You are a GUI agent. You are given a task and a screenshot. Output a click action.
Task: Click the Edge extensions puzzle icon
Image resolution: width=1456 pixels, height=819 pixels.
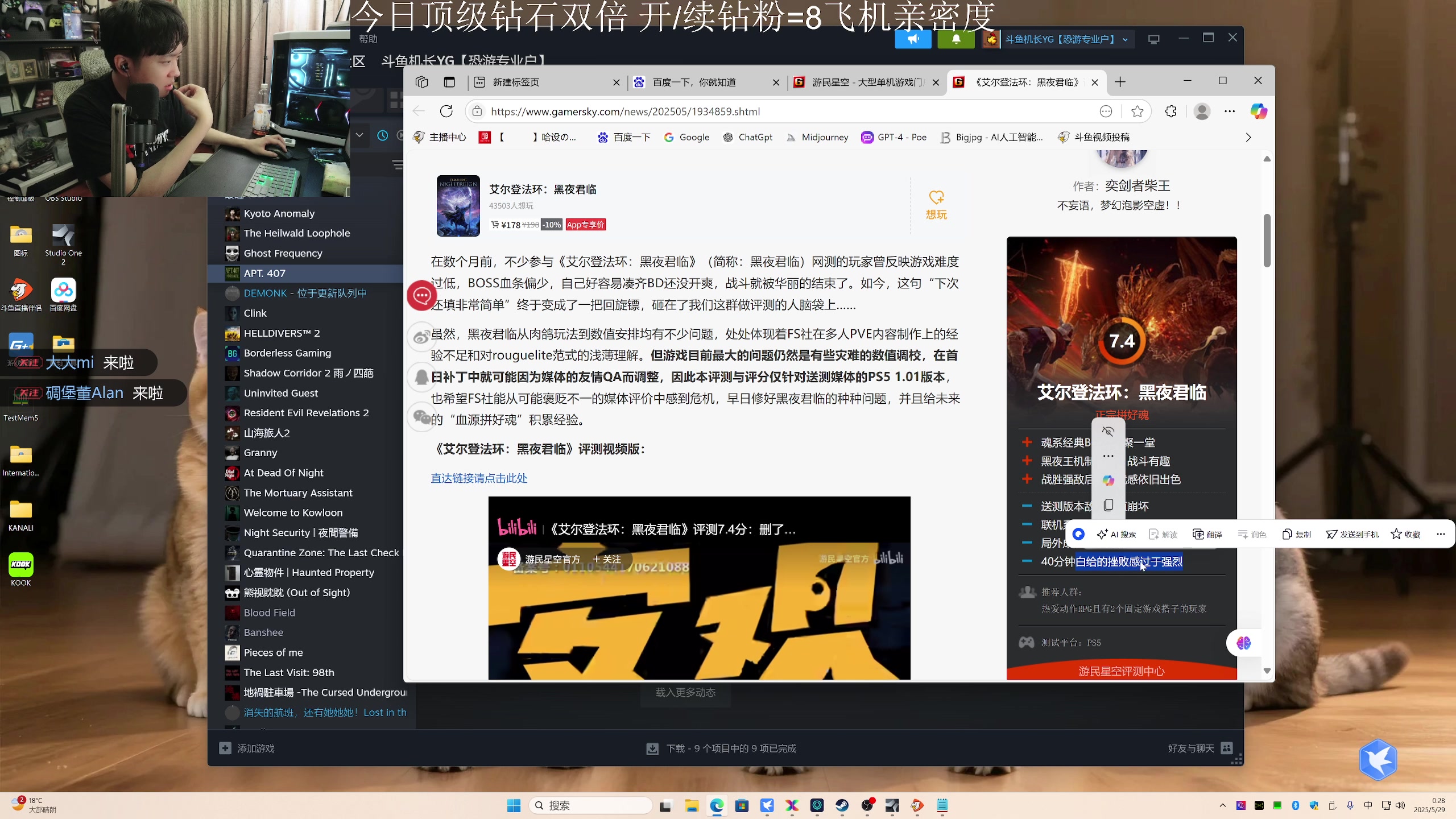coord(1170,111)
